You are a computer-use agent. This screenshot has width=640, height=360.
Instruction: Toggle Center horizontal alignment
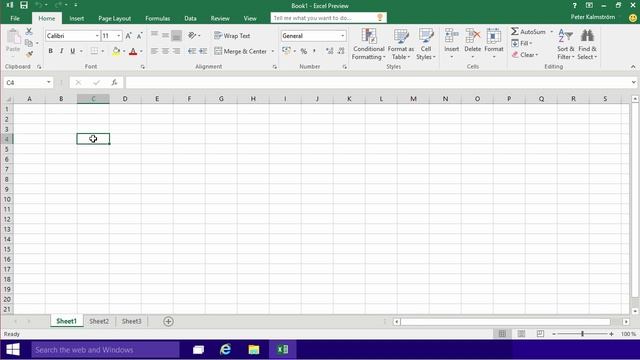(x=165, y=51)
